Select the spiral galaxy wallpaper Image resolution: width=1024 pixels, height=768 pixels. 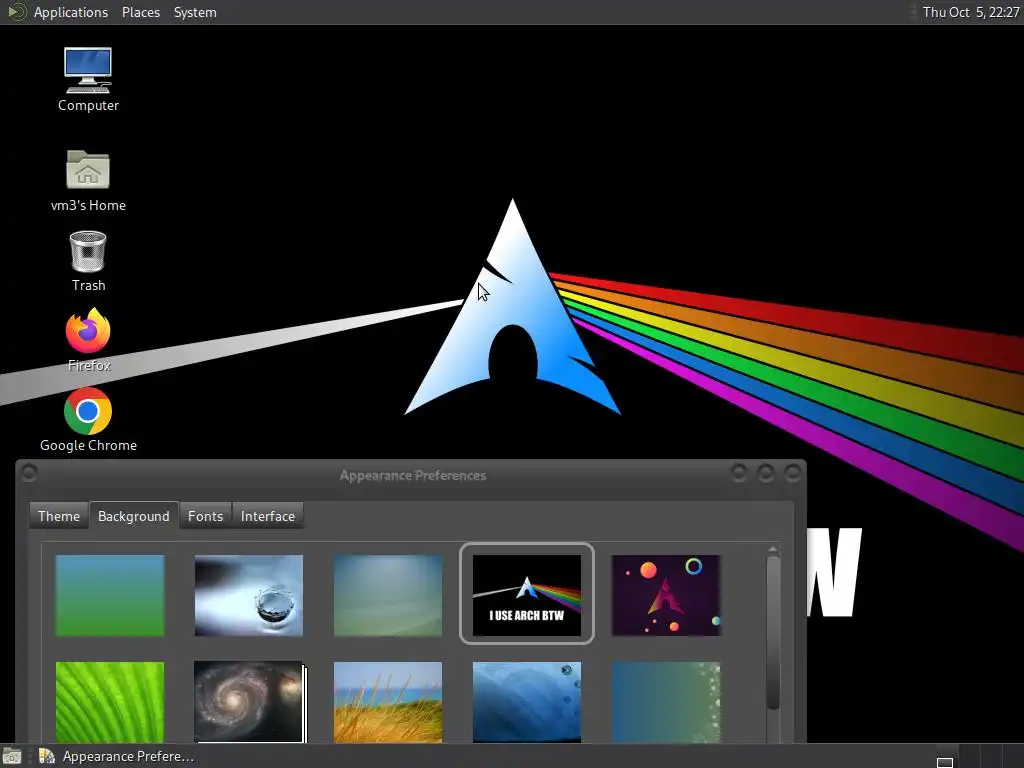(x=249, y=702)
